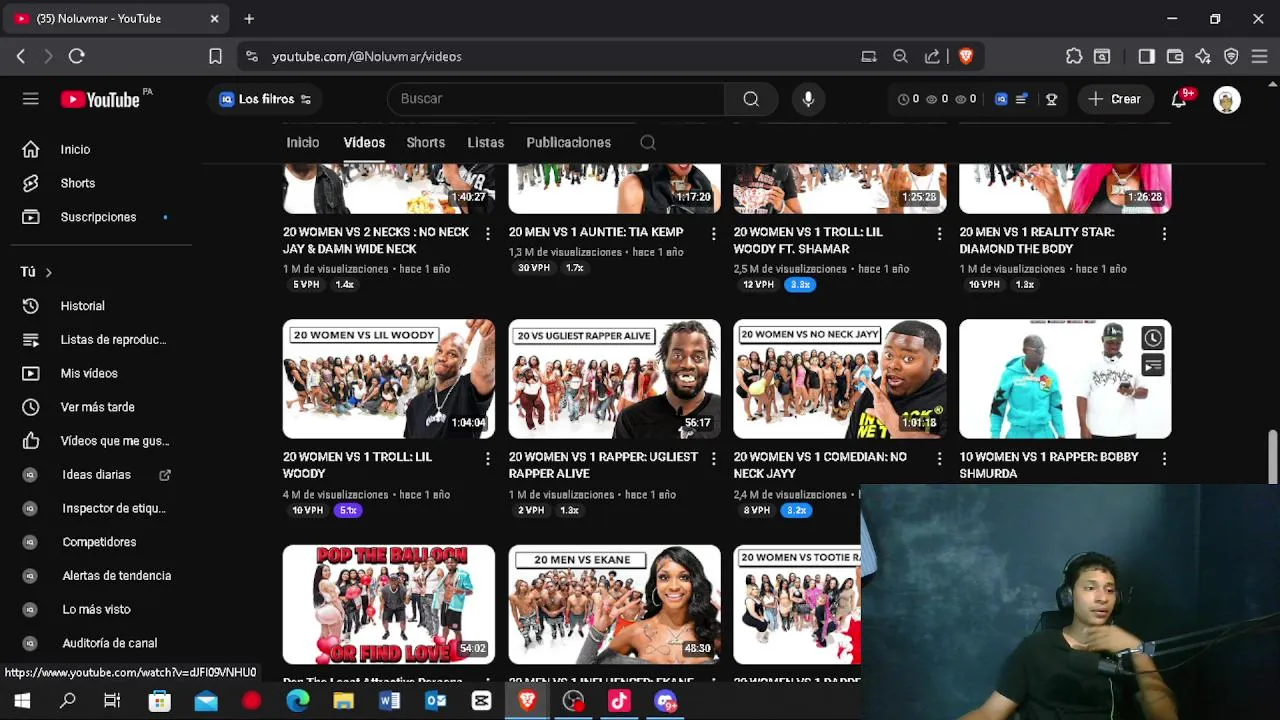The height and width of the screenshot is (720, 1280).
Task: Toggle the browser sidebar panel
Action: click(1147, 57)
